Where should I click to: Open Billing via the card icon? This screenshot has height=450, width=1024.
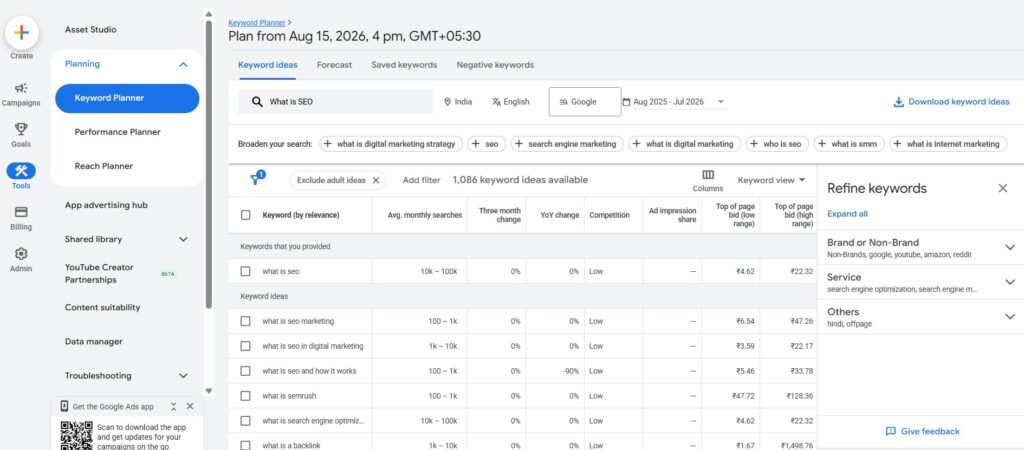click(21, 212)
